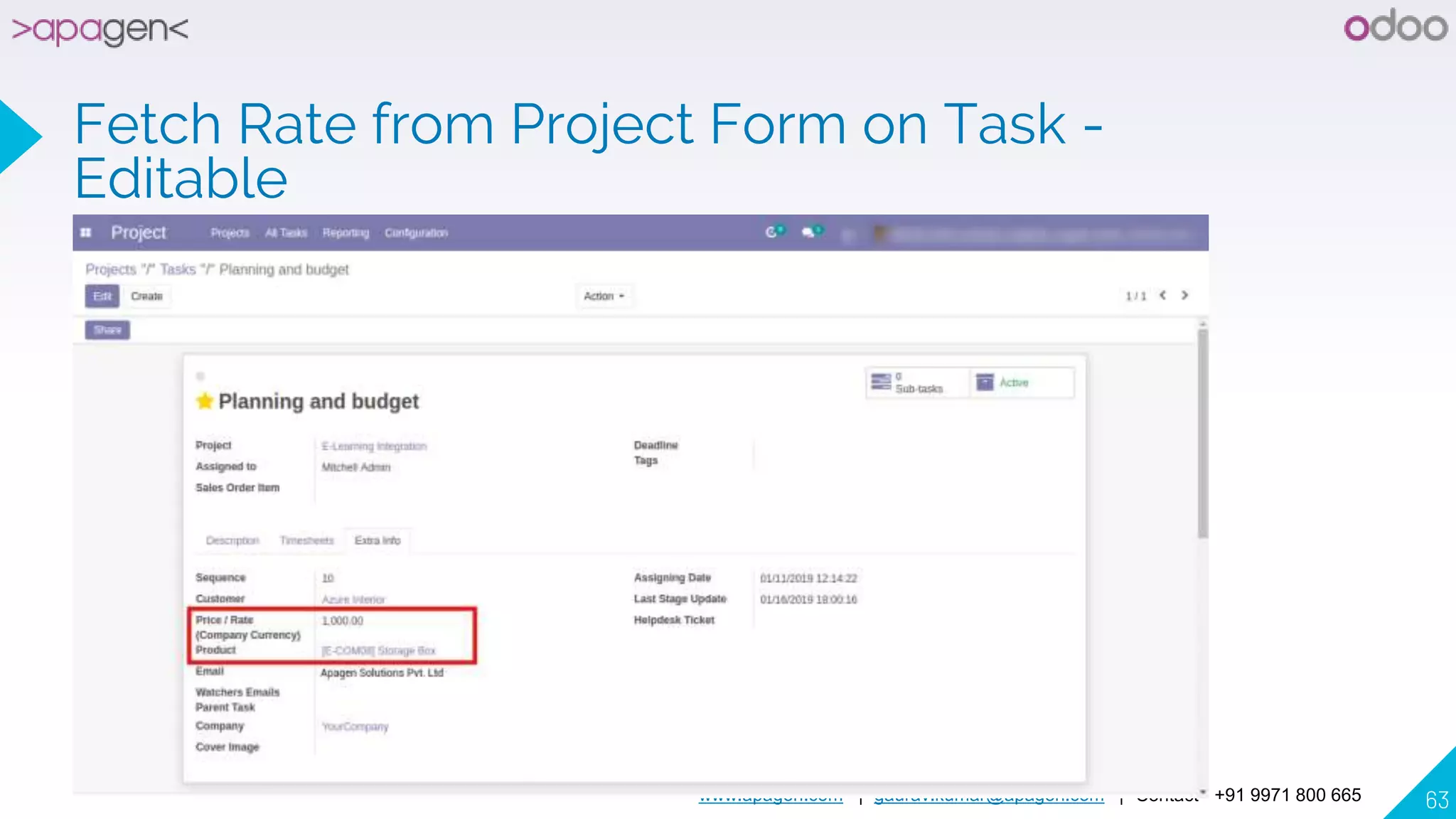
Task: Click the Last Stage Update value
Action: point(808,600)
